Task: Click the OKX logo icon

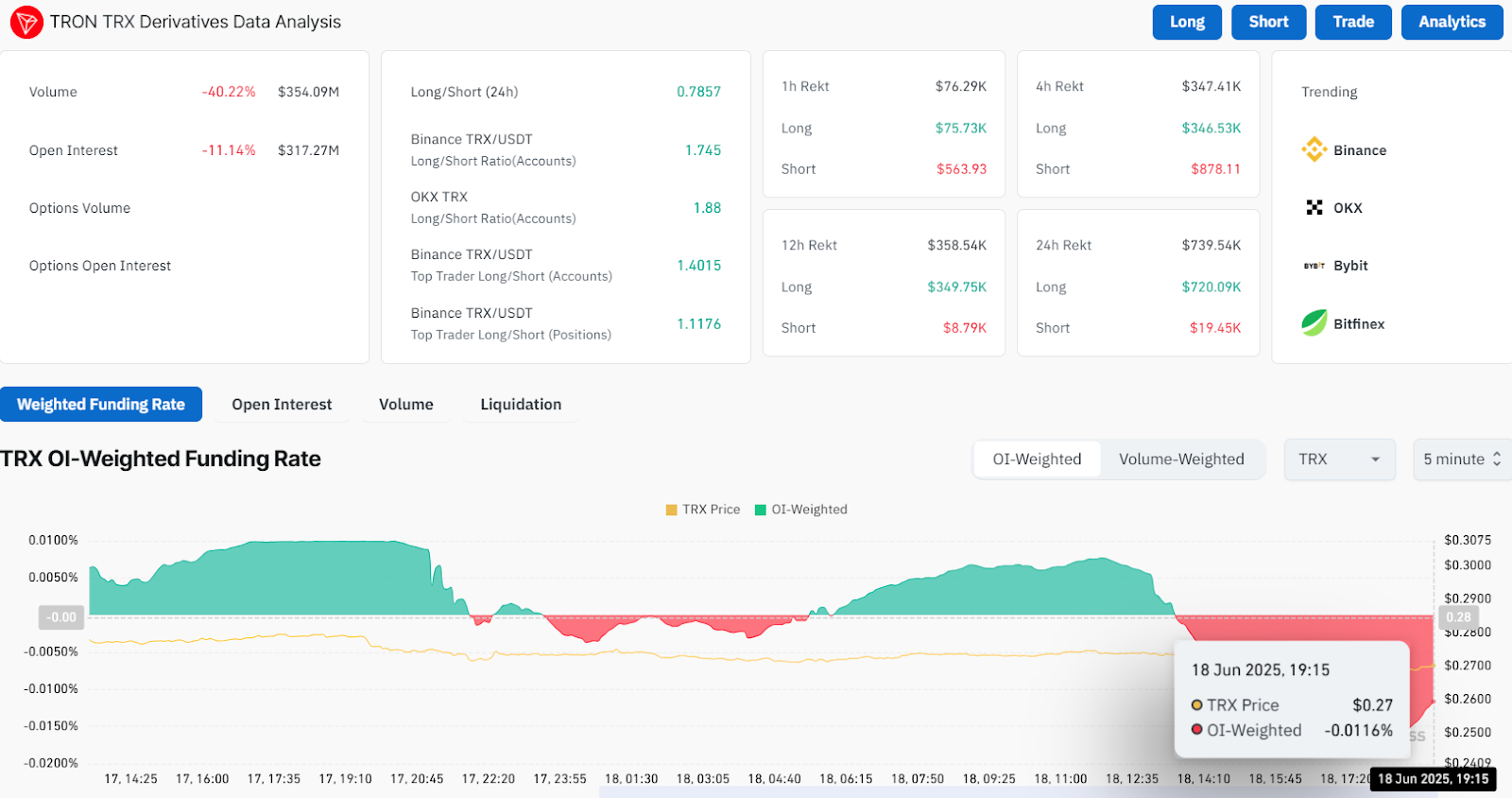Action: [x=1314, y=208]
